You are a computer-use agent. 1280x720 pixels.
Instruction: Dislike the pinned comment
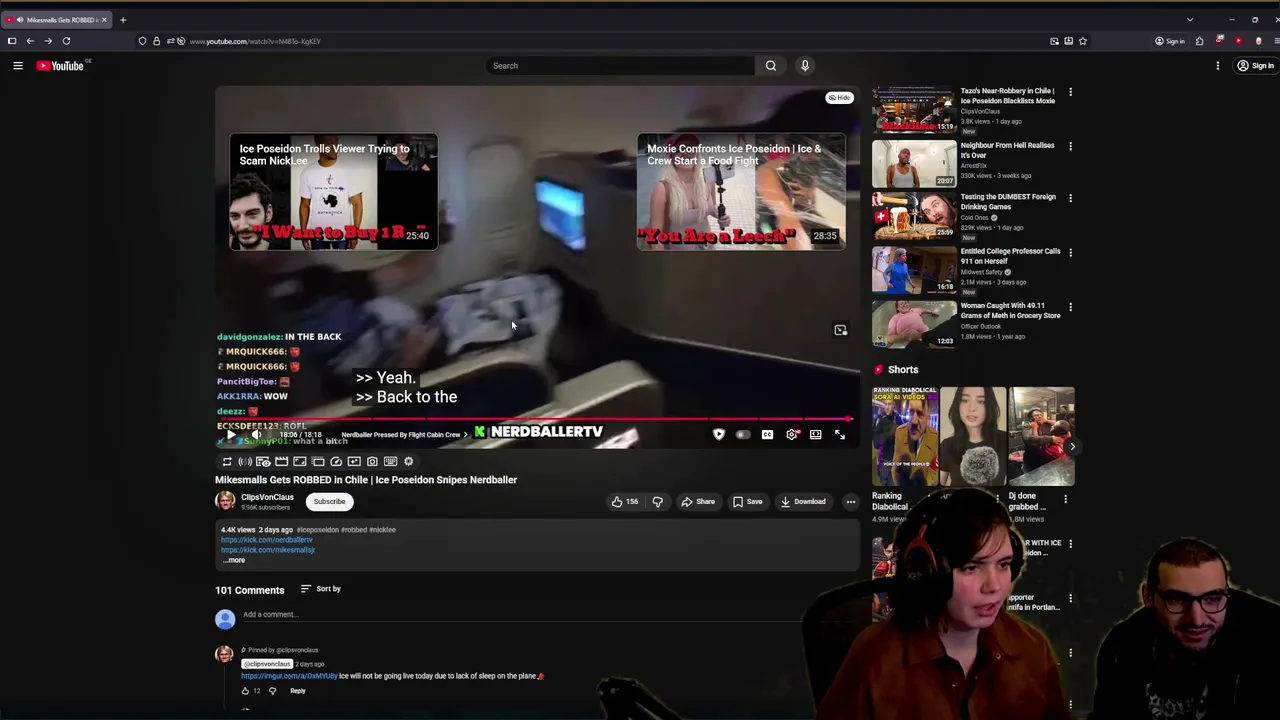click(272, 691)
